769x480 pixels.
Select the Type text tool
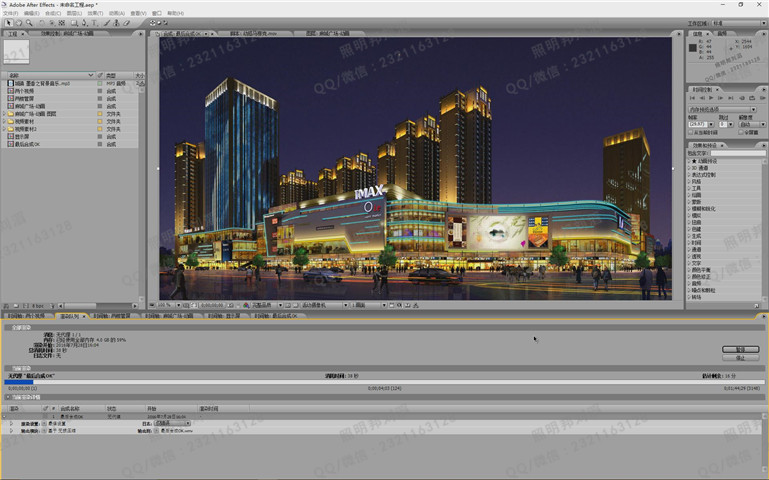click(94, 23)
